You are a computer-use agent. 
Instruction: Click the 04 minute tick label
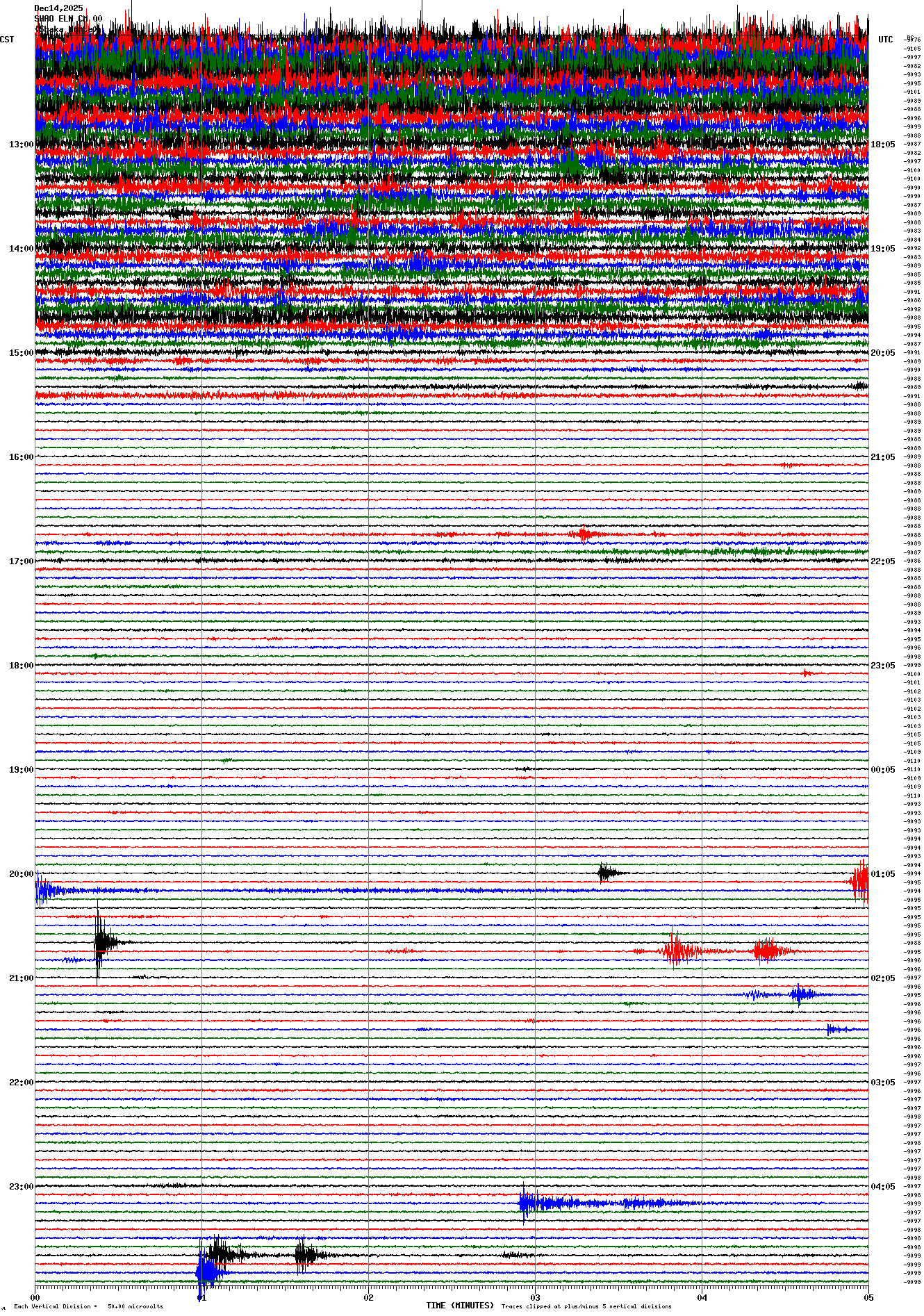pos(702,1297)
